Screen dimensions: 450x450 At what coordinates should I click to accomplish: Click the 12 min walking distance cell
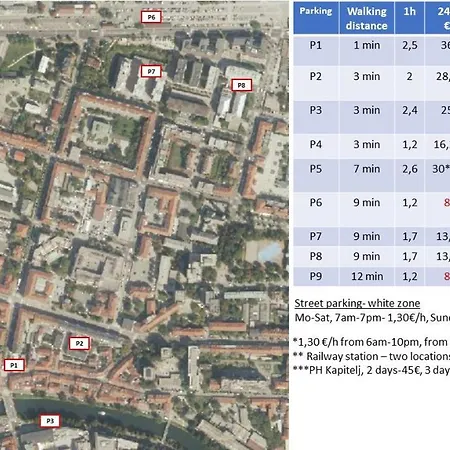(367, 276)
